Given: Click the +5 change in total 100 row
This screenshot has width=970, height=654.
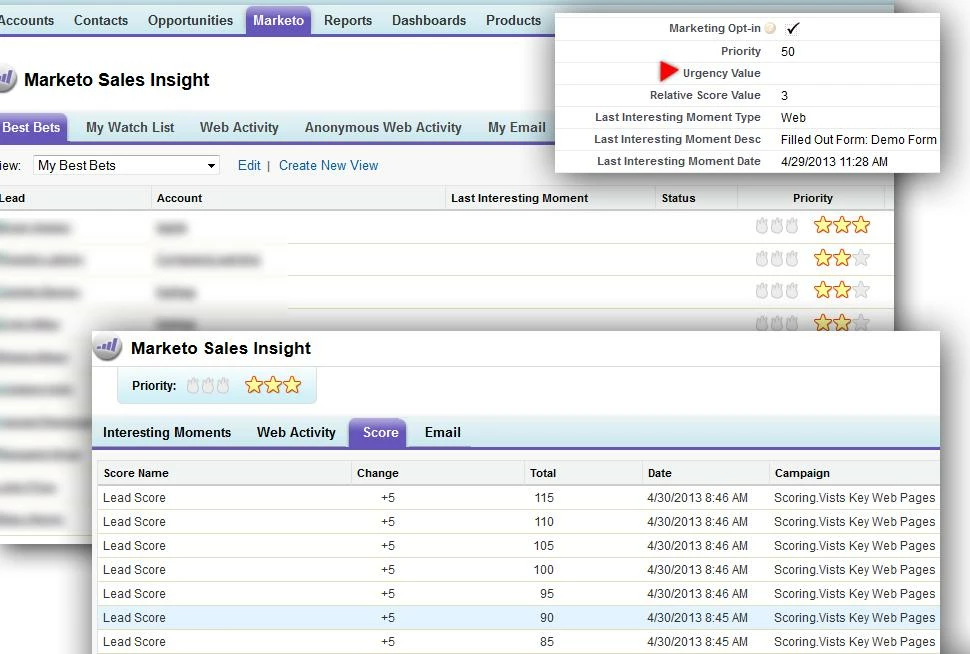Looking at the screenshot, I should pos(388,570).
